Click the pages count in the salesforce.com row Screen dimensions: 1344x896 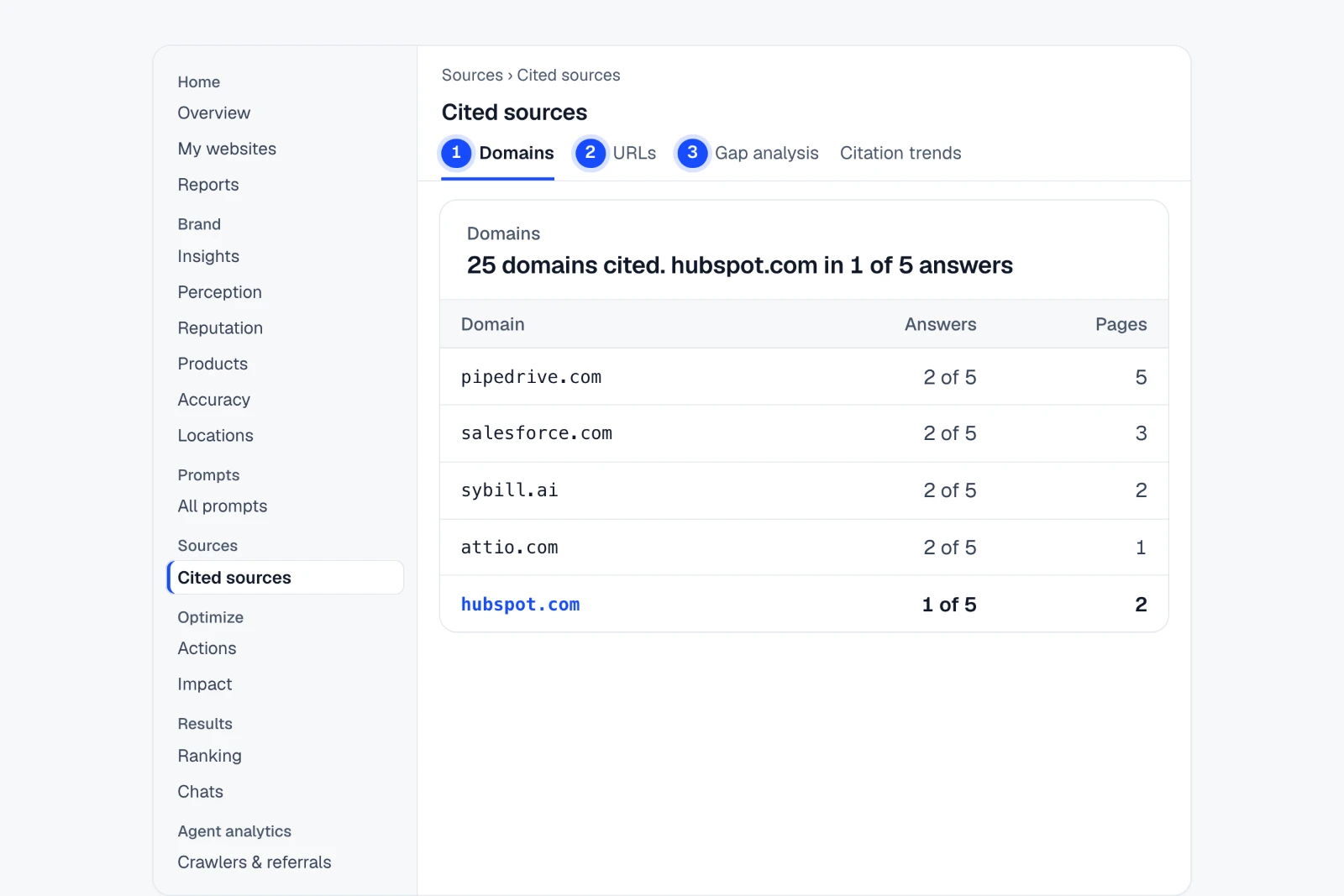[x=1141, y=433]
